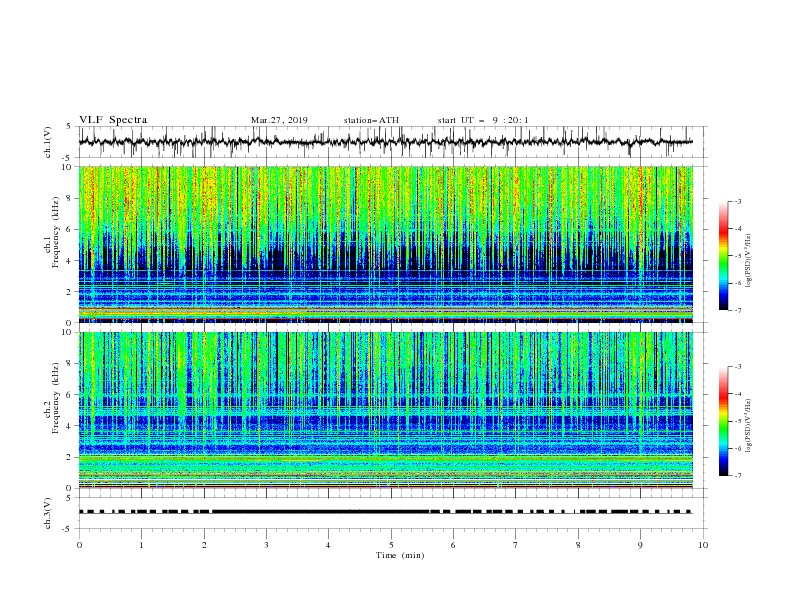Click the ch.3 black dashed signal trace

(386, 512)
